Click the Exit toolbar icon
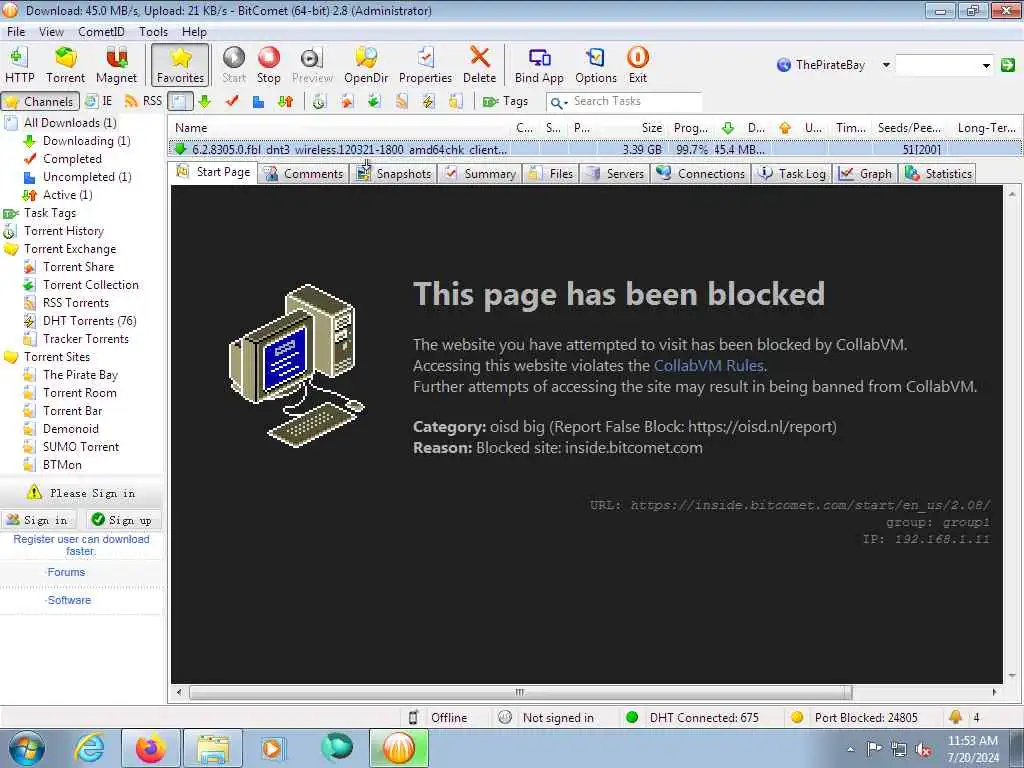The width and height of the screenshot is (1024, 768). click(637, 65)
